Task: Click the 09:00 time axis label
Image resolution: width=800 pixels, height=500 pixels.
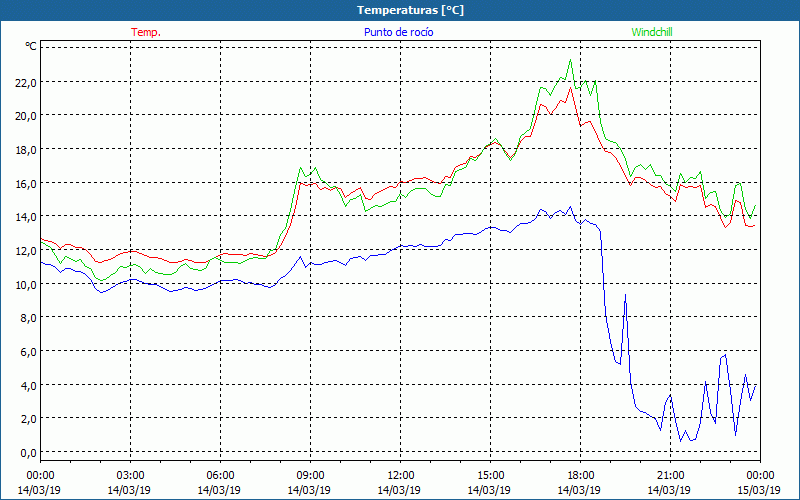Action: click(310, 476)
